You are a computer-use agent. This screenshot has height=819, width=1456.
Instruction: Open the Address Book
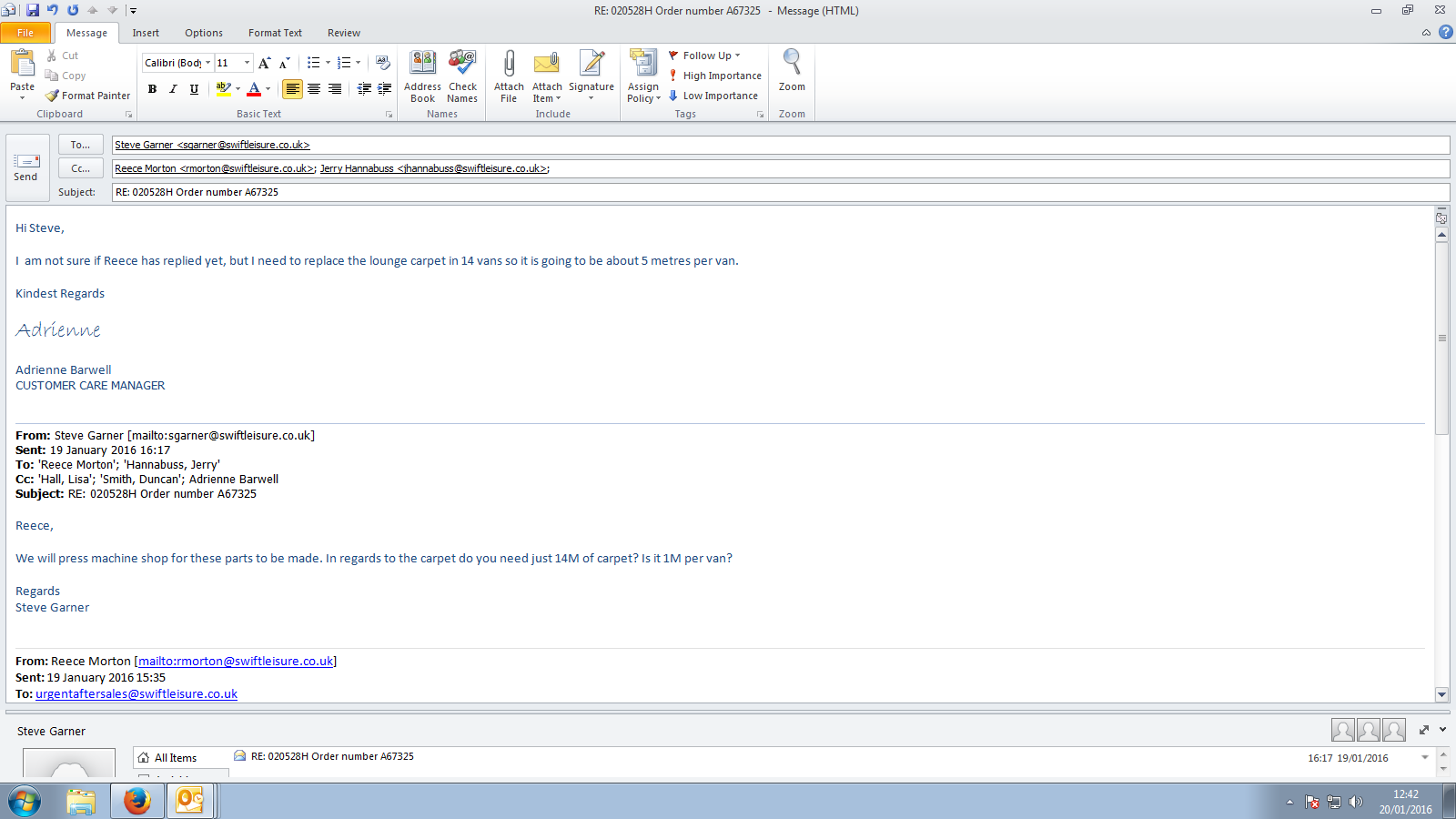422,65
